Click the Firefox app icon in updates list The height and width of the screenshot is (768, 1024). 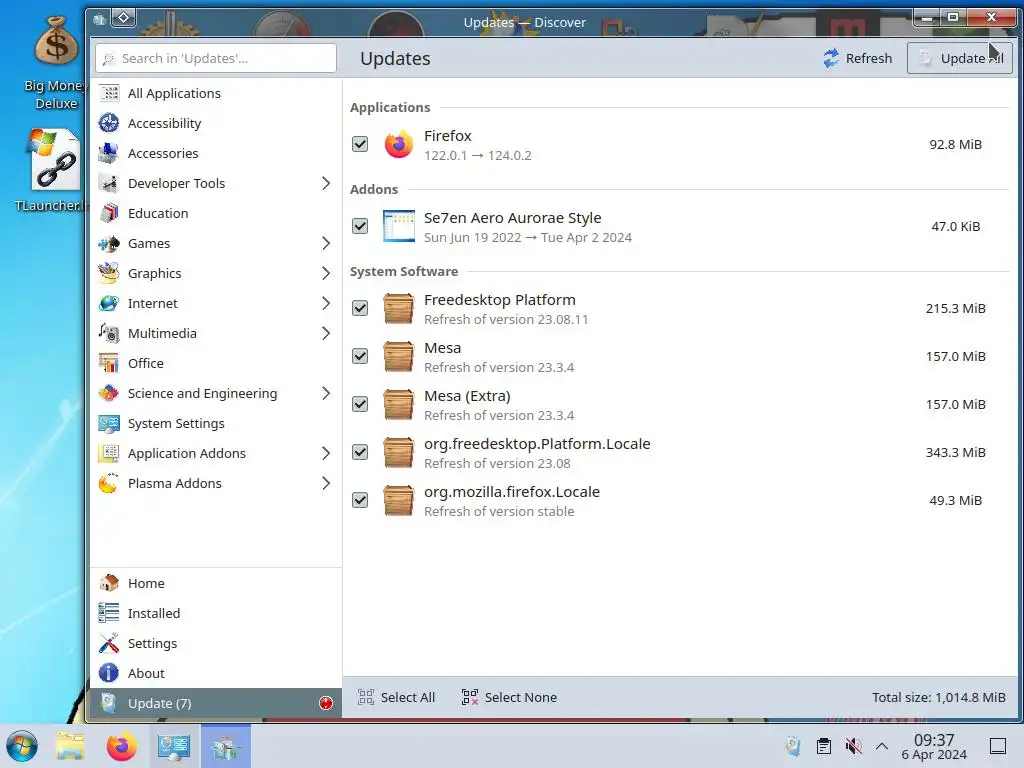pos(398,144)
